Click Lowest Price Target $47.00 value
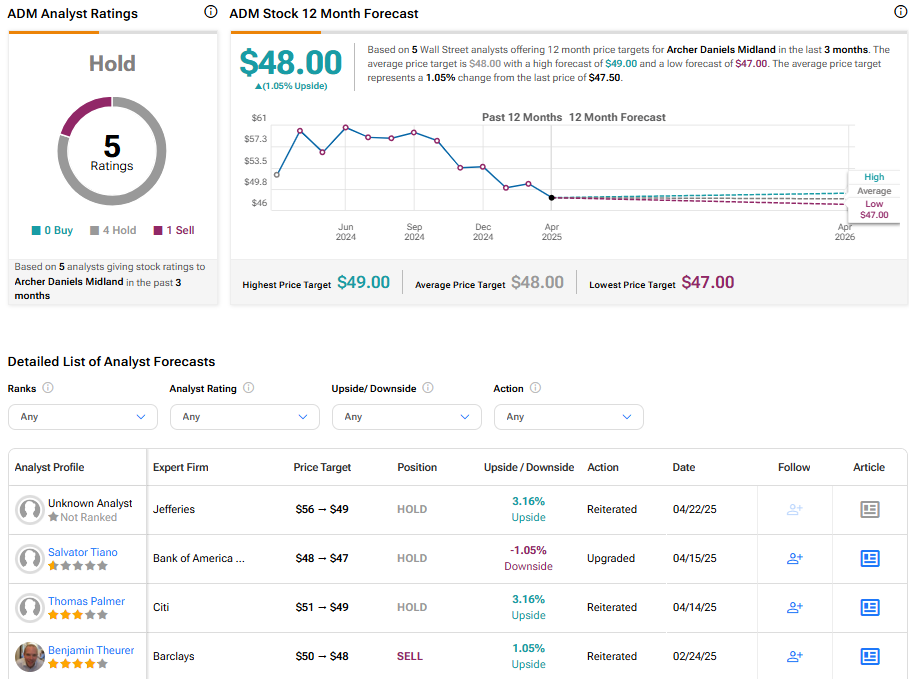 pos(708,282)
